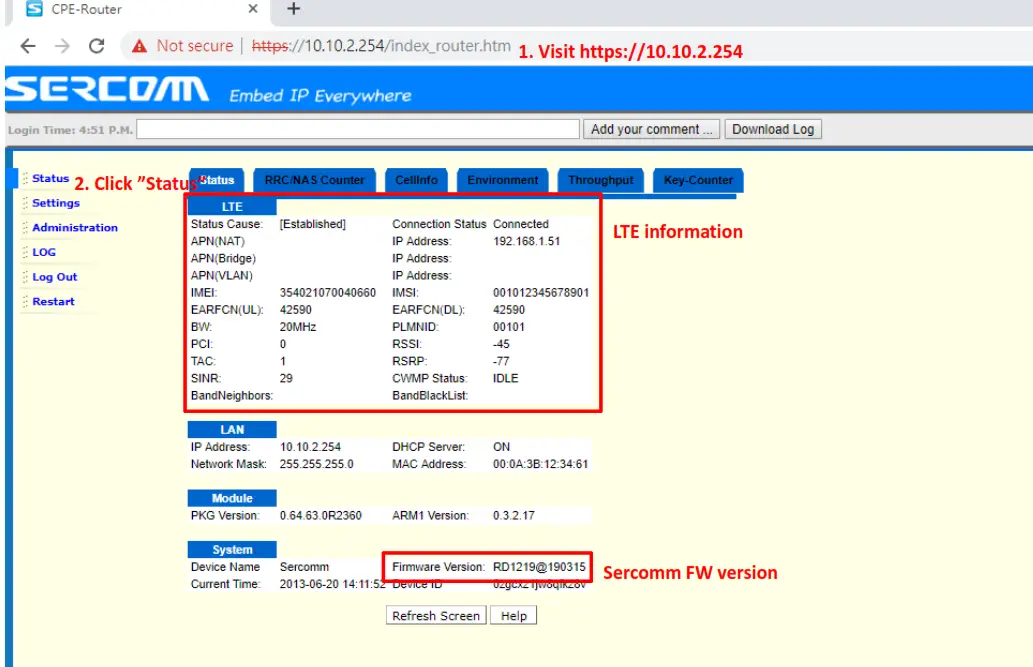Viewport: 1033px width, 667px height.
Task: View the Key-Counter tab
Action: [697, 180]
